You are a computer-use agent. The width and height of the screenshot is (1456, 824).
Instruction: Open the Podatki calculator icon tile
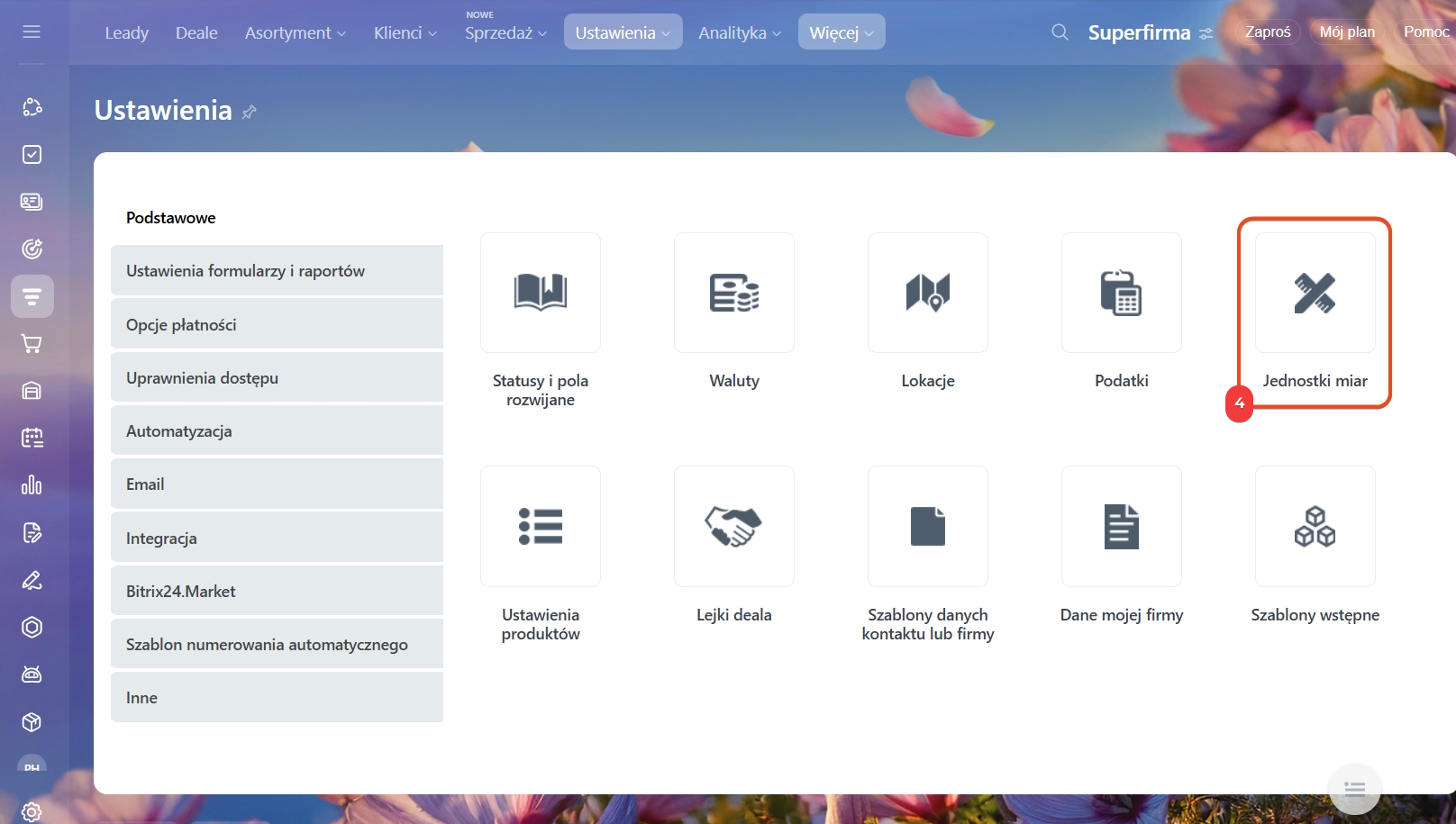(1122, 293)
